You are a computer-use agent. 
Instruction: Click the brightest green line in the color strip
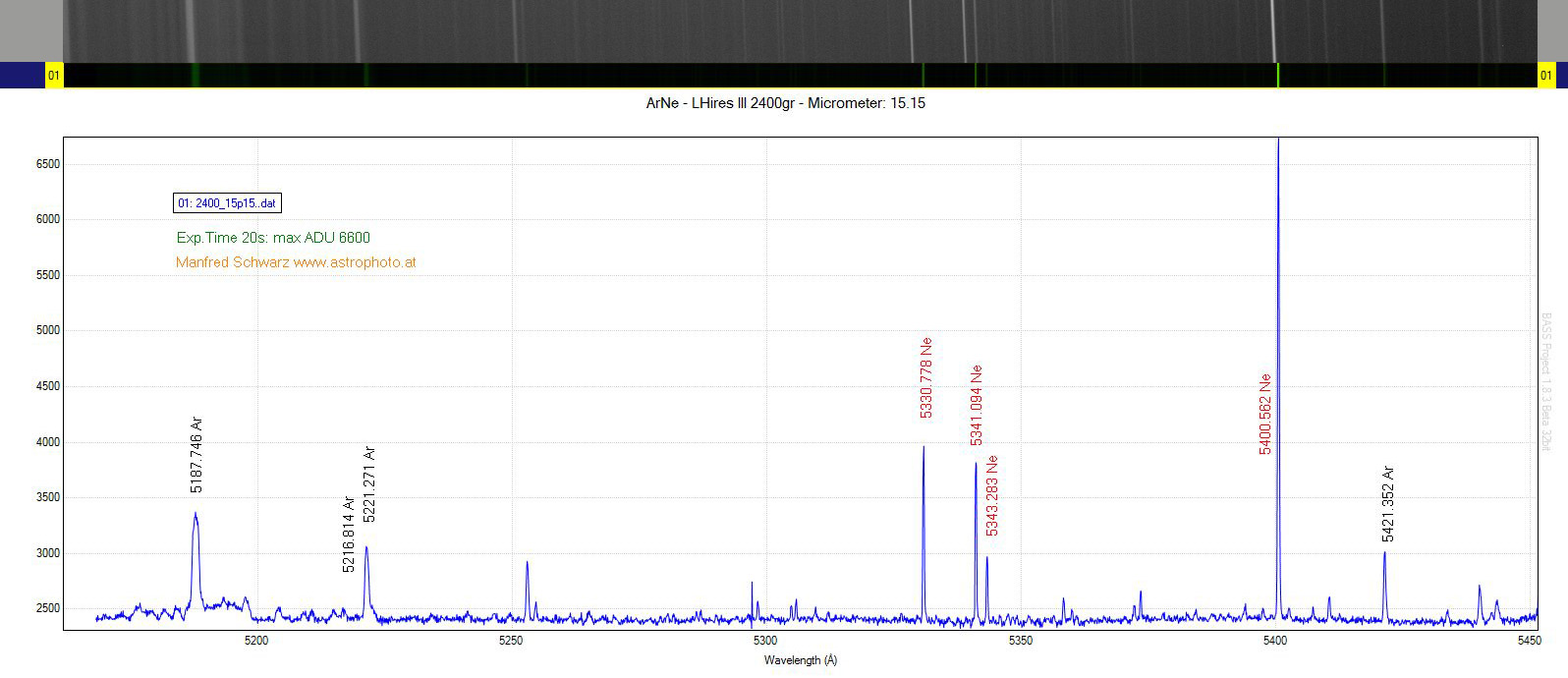tap(1278, 76)
